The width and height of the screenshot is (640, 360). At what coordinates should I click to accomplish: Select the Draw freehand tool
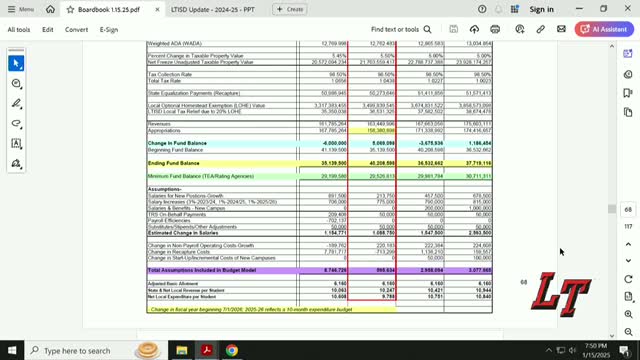click(x=16, y=124)
